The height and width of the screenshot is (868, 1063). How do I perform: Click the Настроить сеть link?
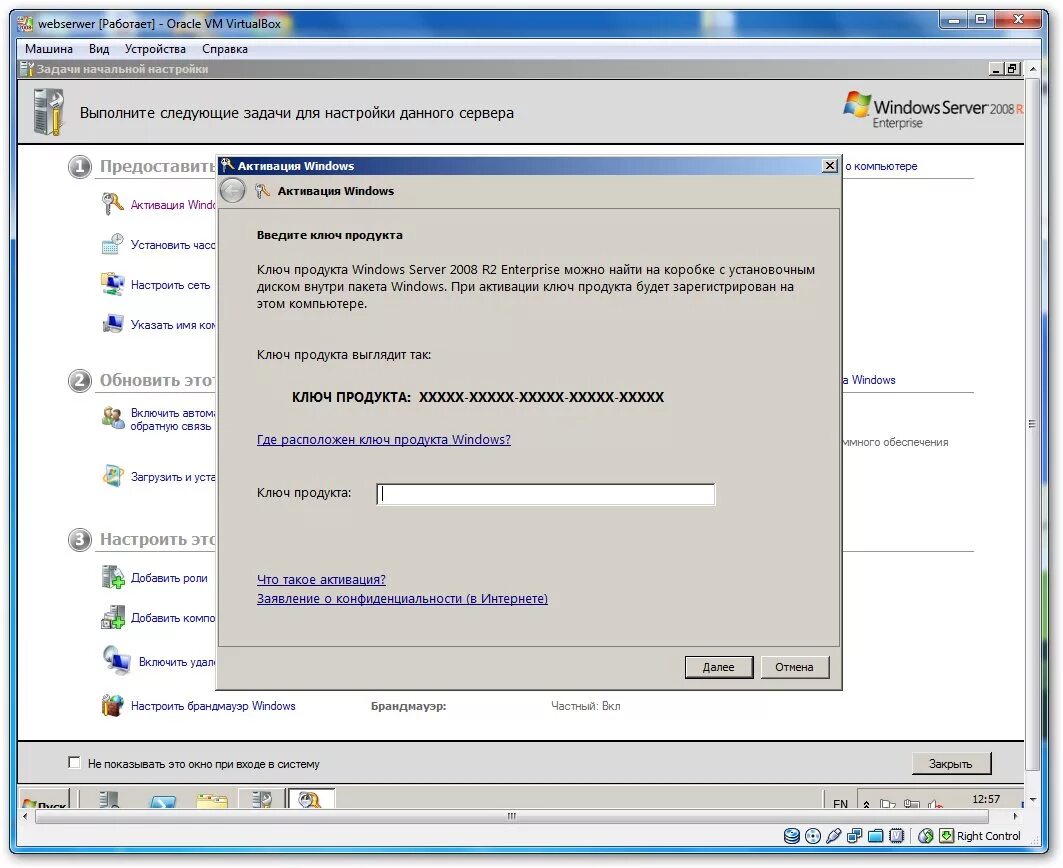point(170,285)
